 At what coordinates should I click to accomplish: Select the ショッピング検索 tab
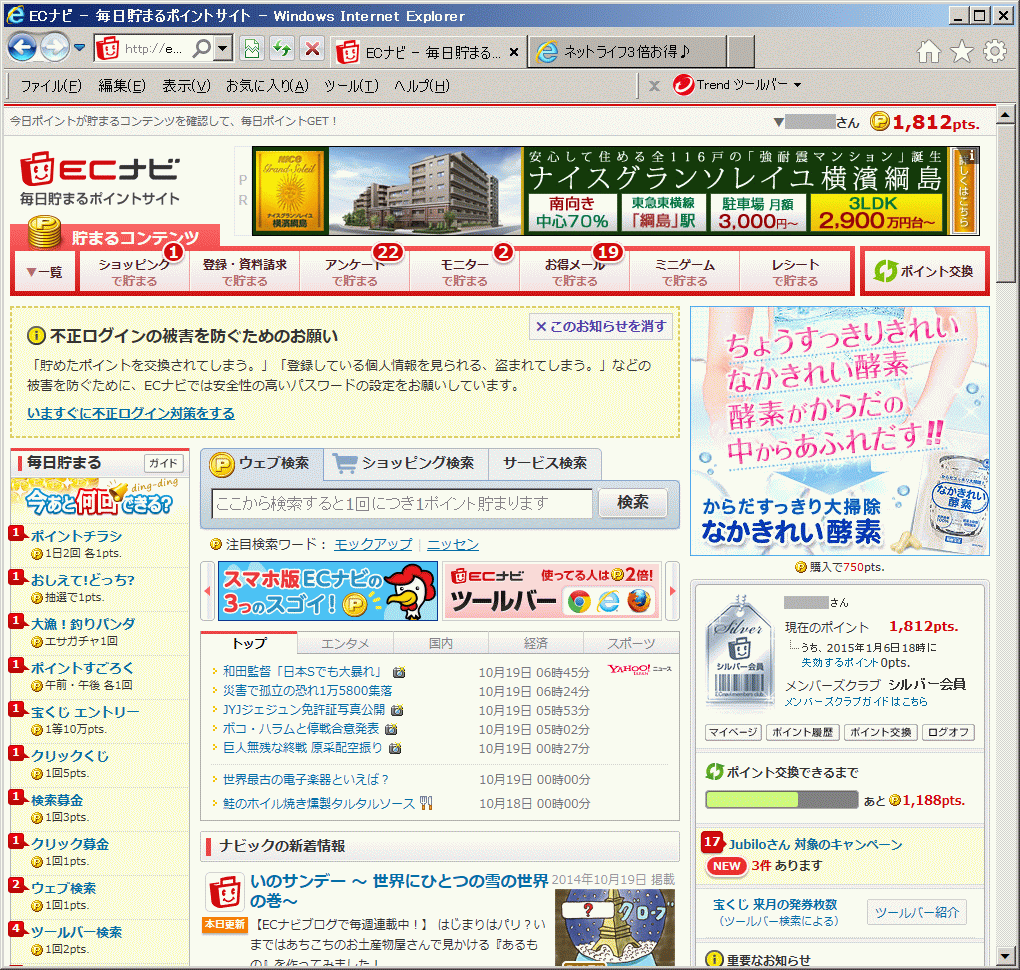pyautogui.click(x=405, y=463)
